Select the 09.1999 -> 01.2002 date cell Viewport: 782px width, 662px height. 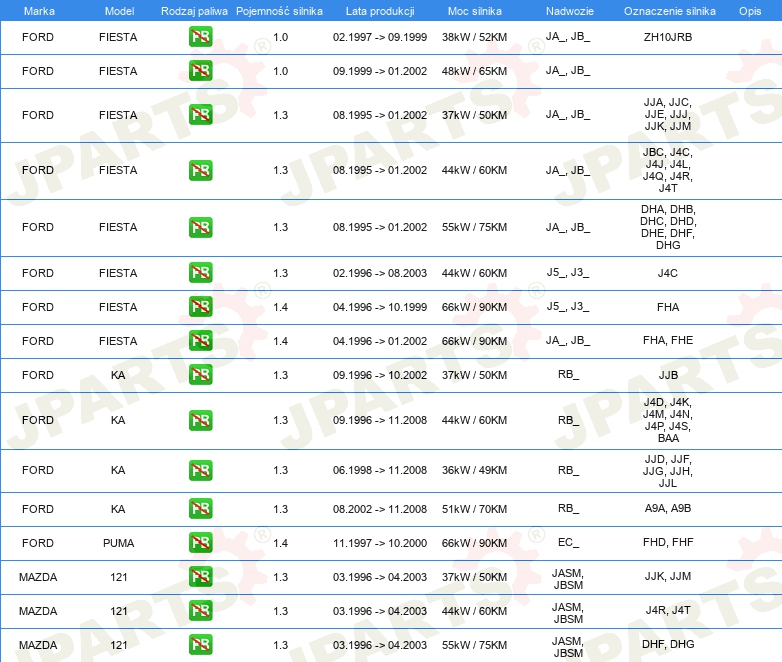[380, 71]
